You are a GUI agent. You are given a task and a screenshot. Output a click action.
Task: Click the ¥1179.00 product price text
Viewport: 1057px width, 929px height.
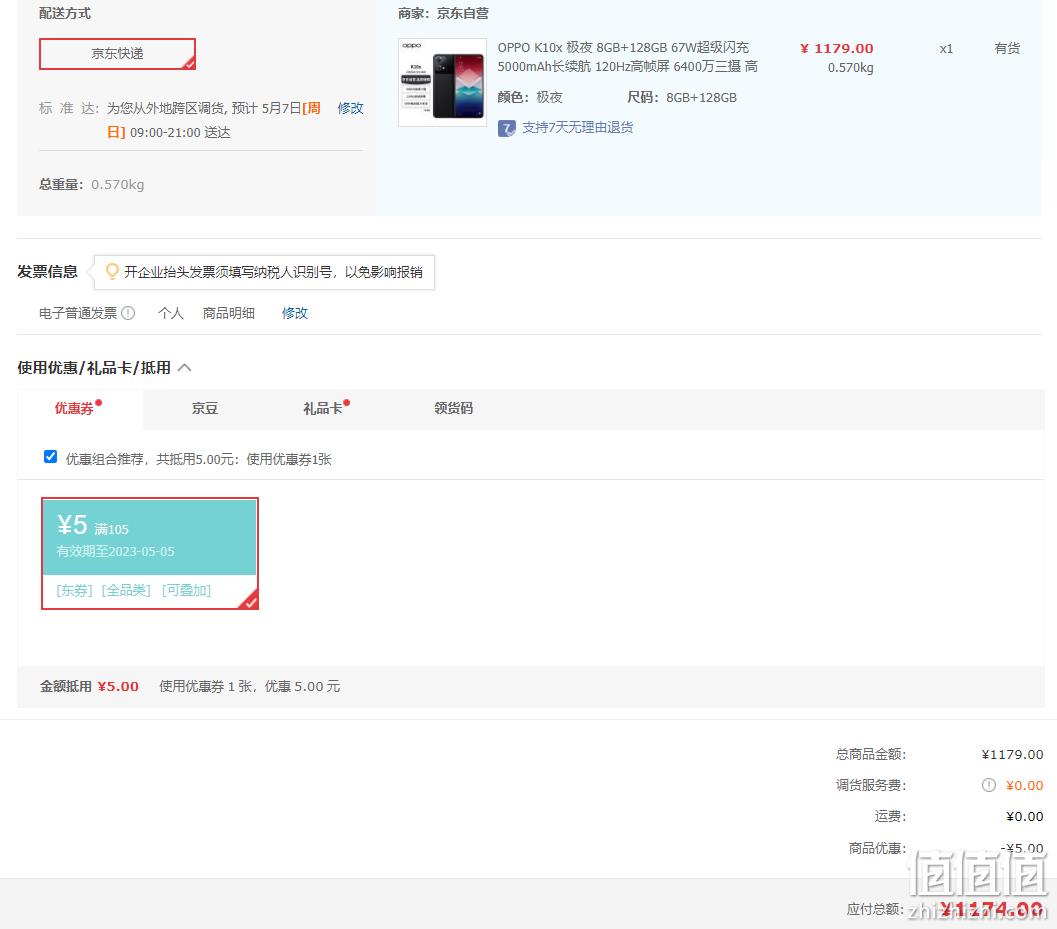(x=837, y=49)
